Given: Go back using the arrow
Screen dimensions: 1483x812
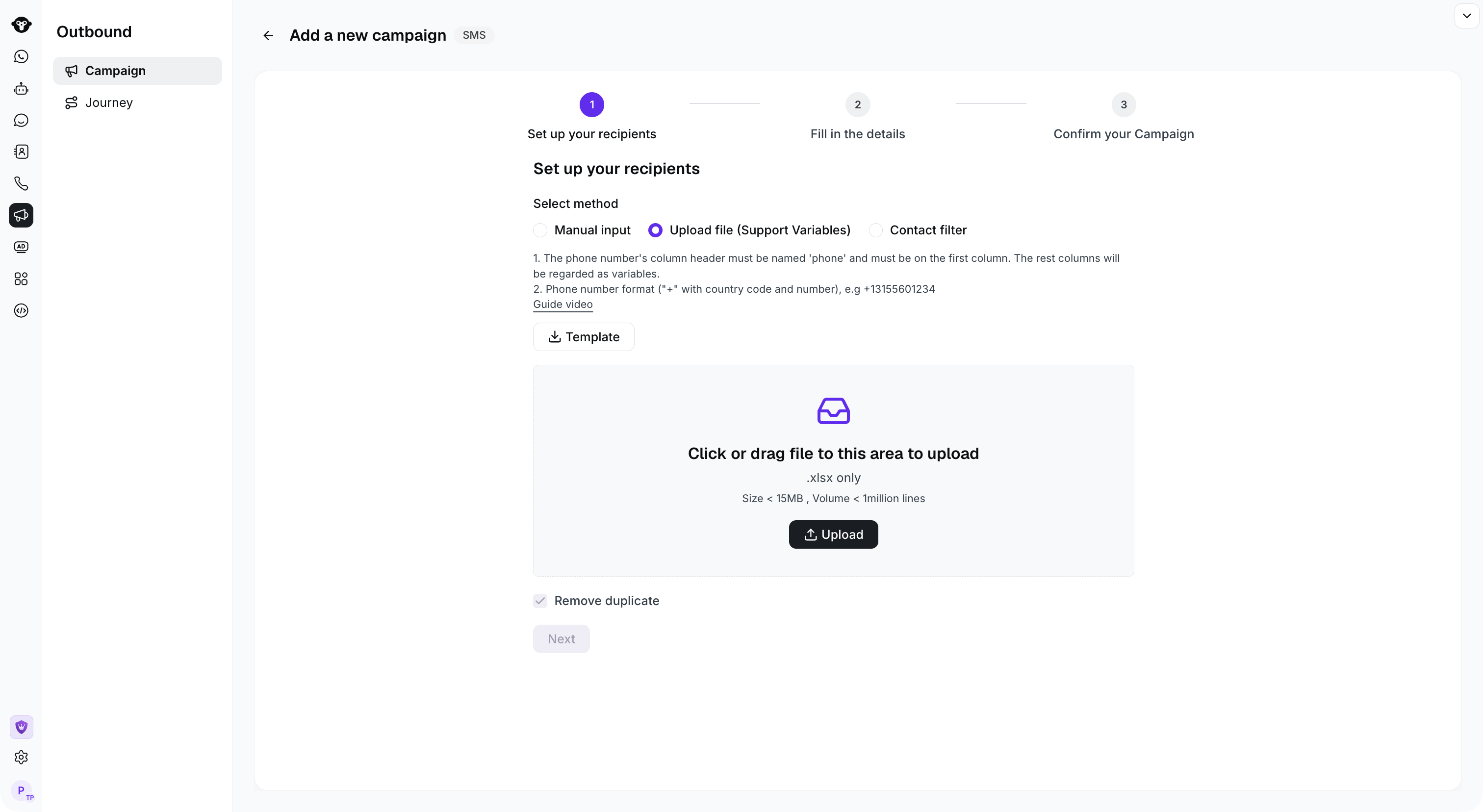Looking at the screenshot, I should [x=268, y=36].
